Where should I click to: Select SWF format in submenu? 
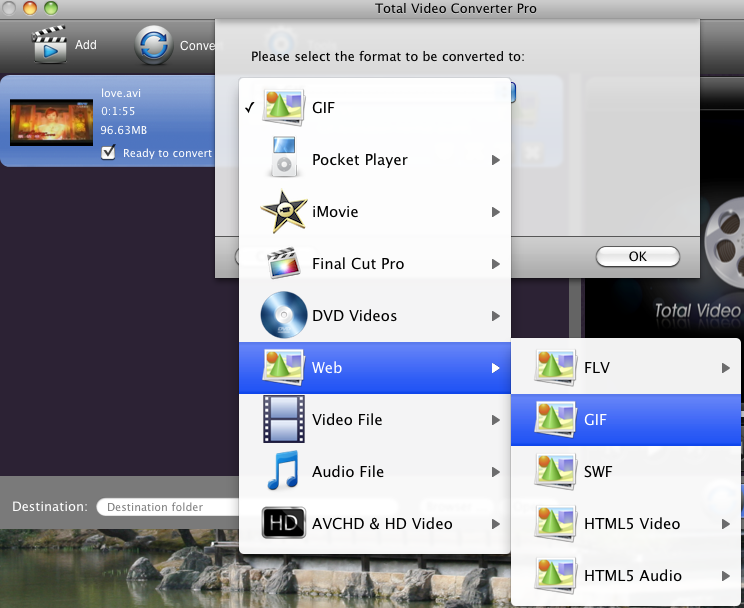click(x=625, y=471)
